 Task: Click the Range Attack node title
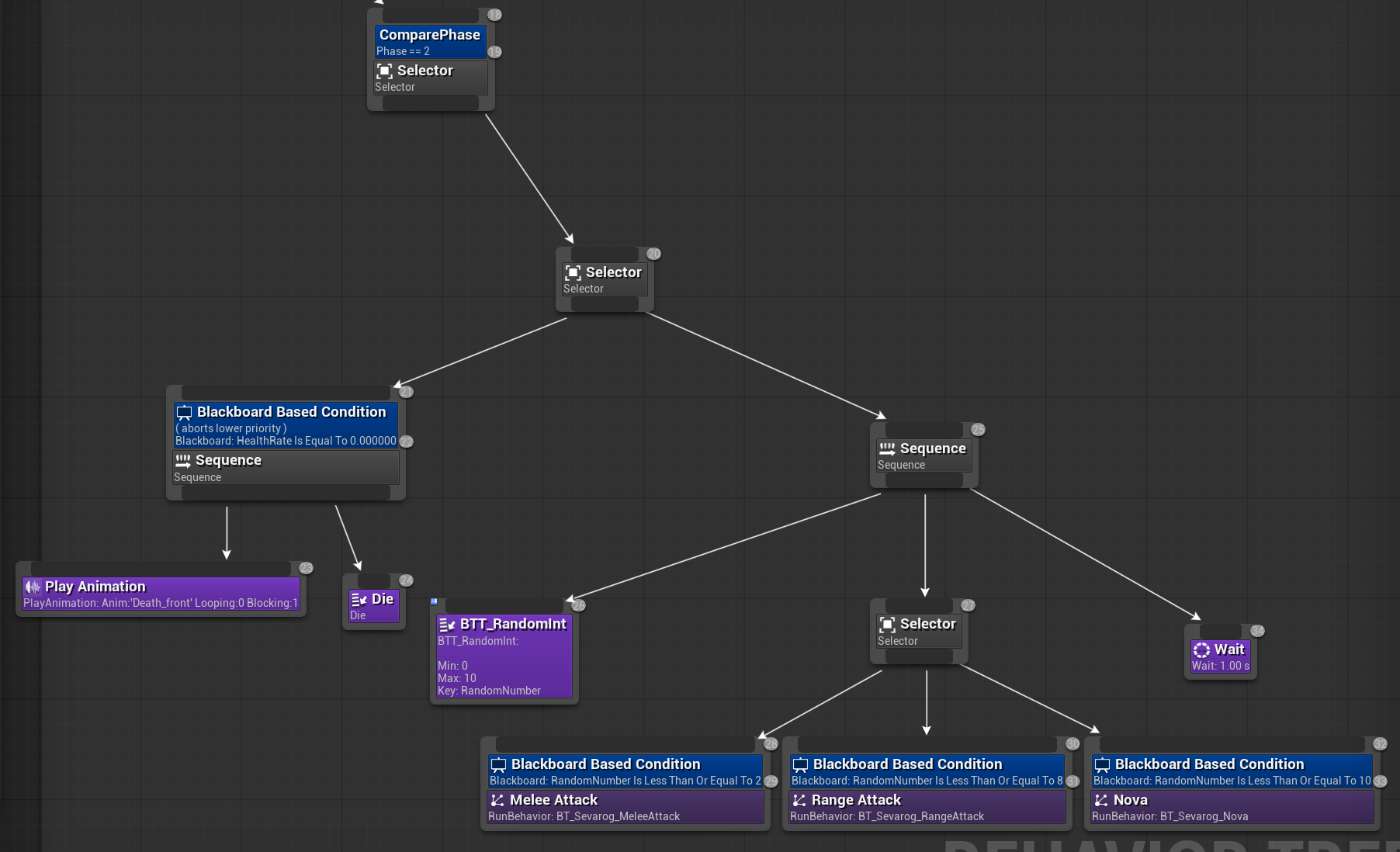[x=857, y=800]
